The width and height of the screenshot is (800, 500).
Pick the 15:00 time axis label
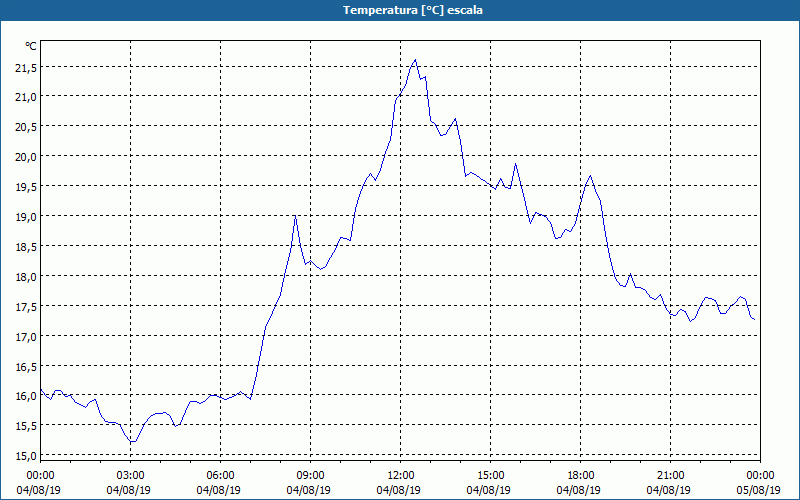(x=490, y=476)
